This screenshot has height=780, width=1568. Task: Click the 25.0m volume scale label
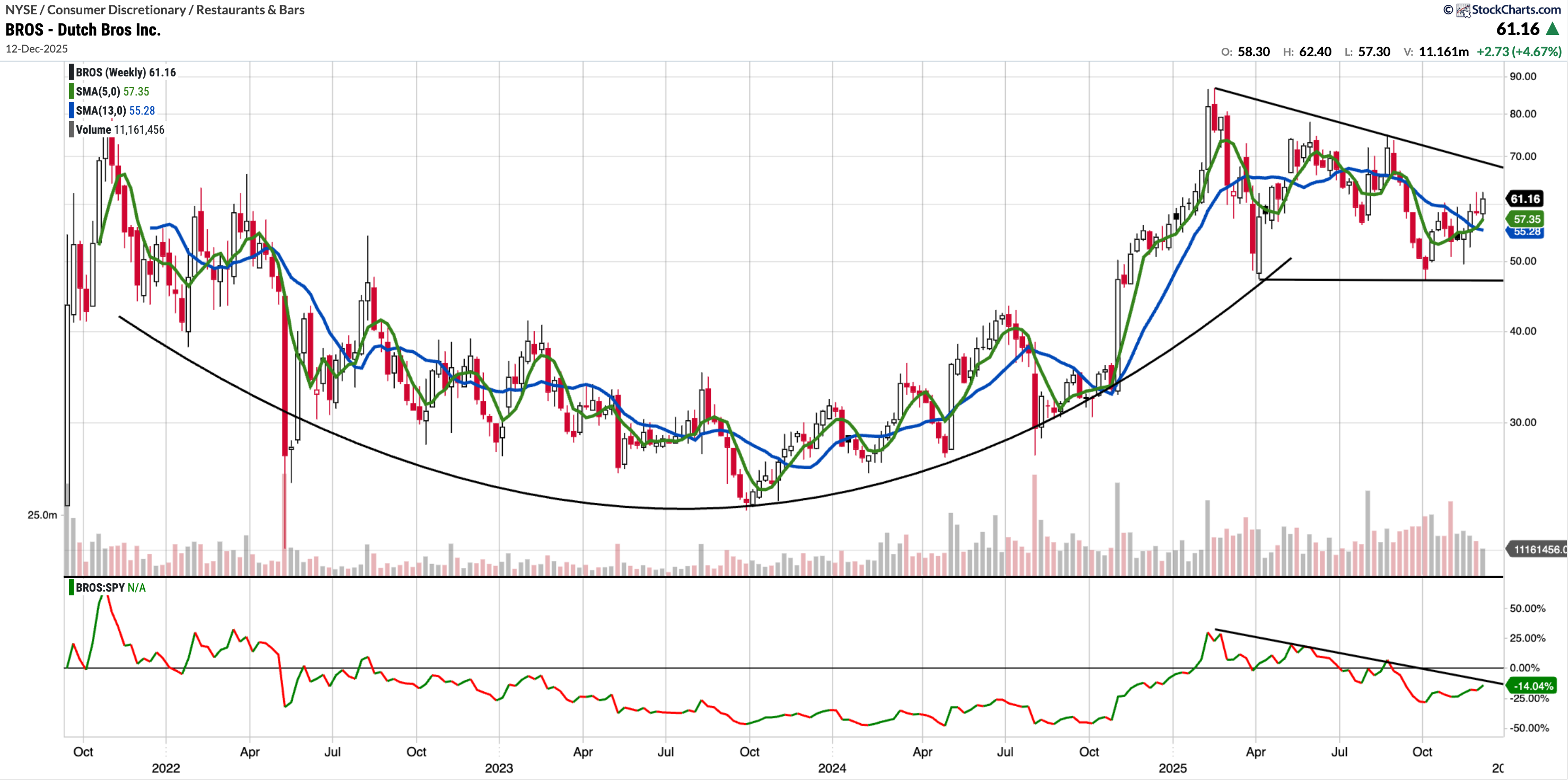coord(42,515)
